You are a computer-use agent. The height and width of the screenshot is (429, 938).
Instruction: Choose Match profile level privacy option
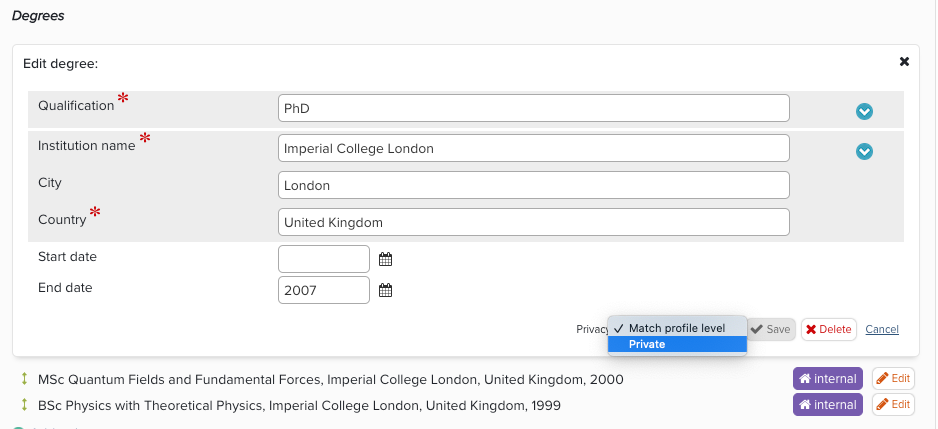point(677,328)
